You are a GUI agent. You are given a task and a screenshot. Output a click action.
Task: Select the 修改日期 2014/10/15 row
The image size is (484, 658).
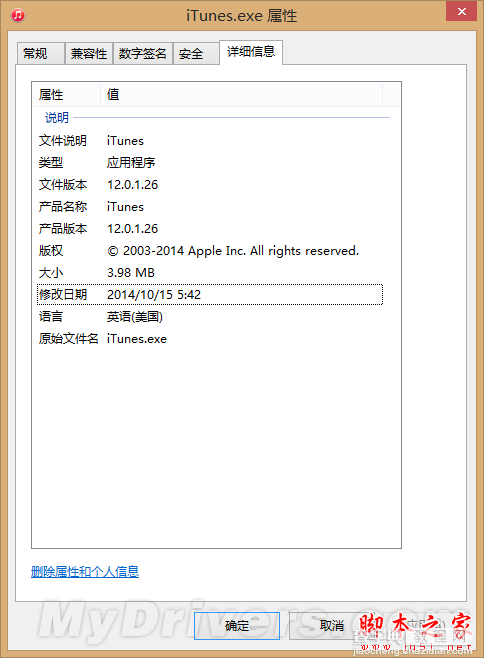click(210, 295)
